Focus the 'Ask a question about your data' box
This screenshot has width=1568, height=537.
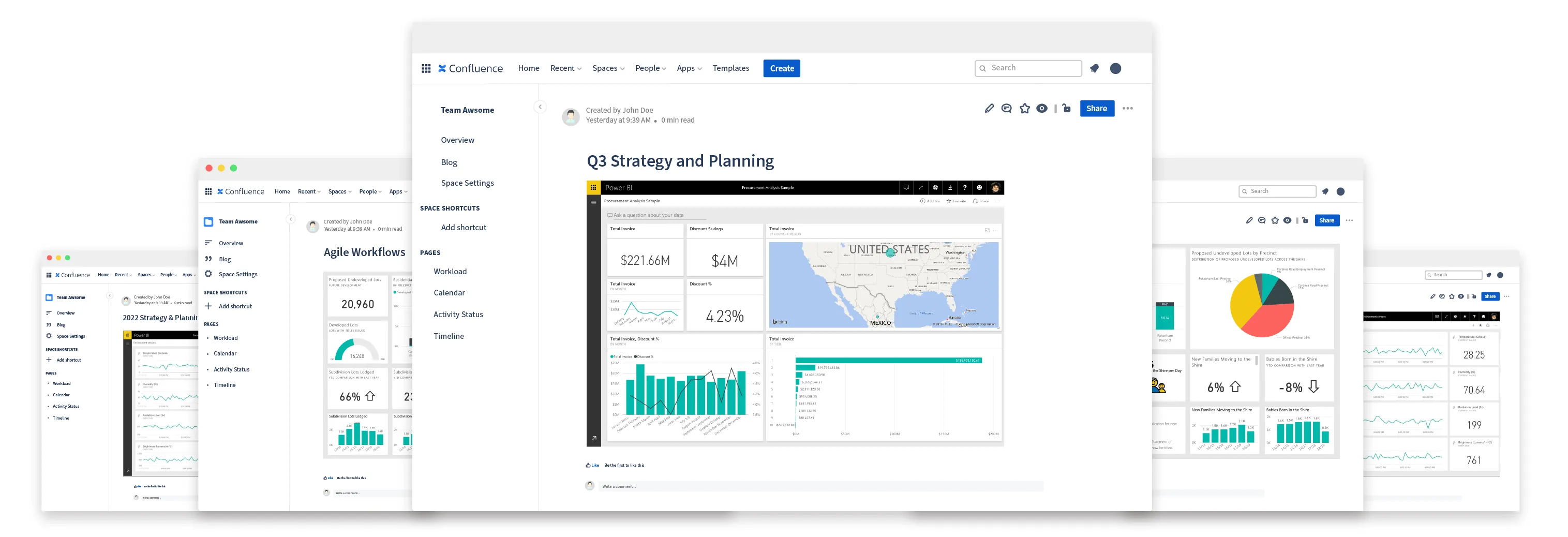(656, 215)
